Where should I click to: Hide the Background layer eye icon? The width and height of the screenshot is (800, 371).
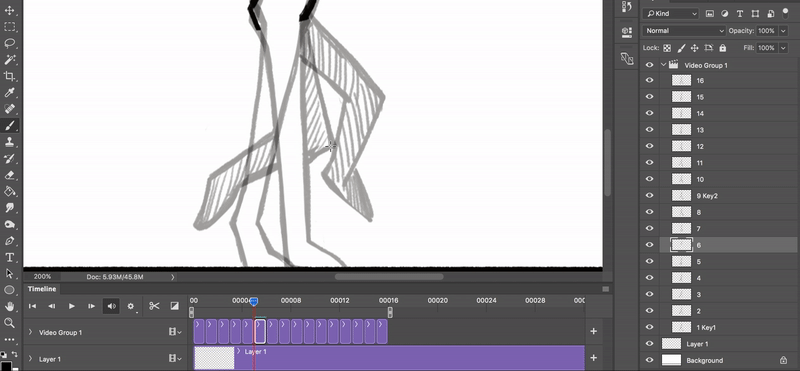point(649,360)
